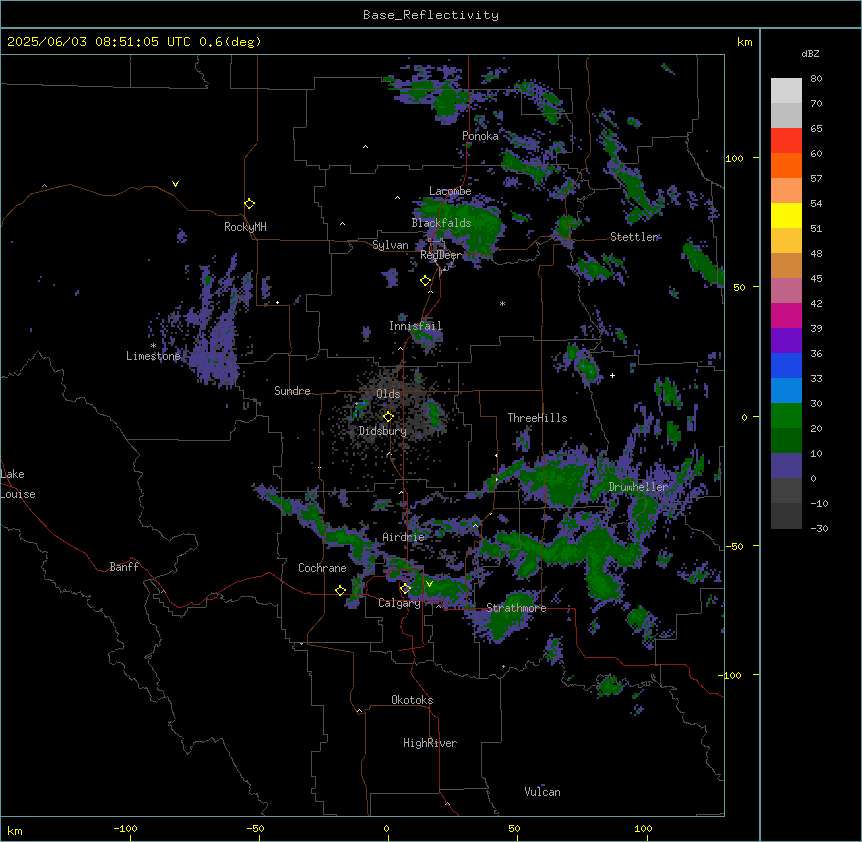The image size is (862, 842).
Task: Click the Ponoka town label
Action: [x=480, y=136]
